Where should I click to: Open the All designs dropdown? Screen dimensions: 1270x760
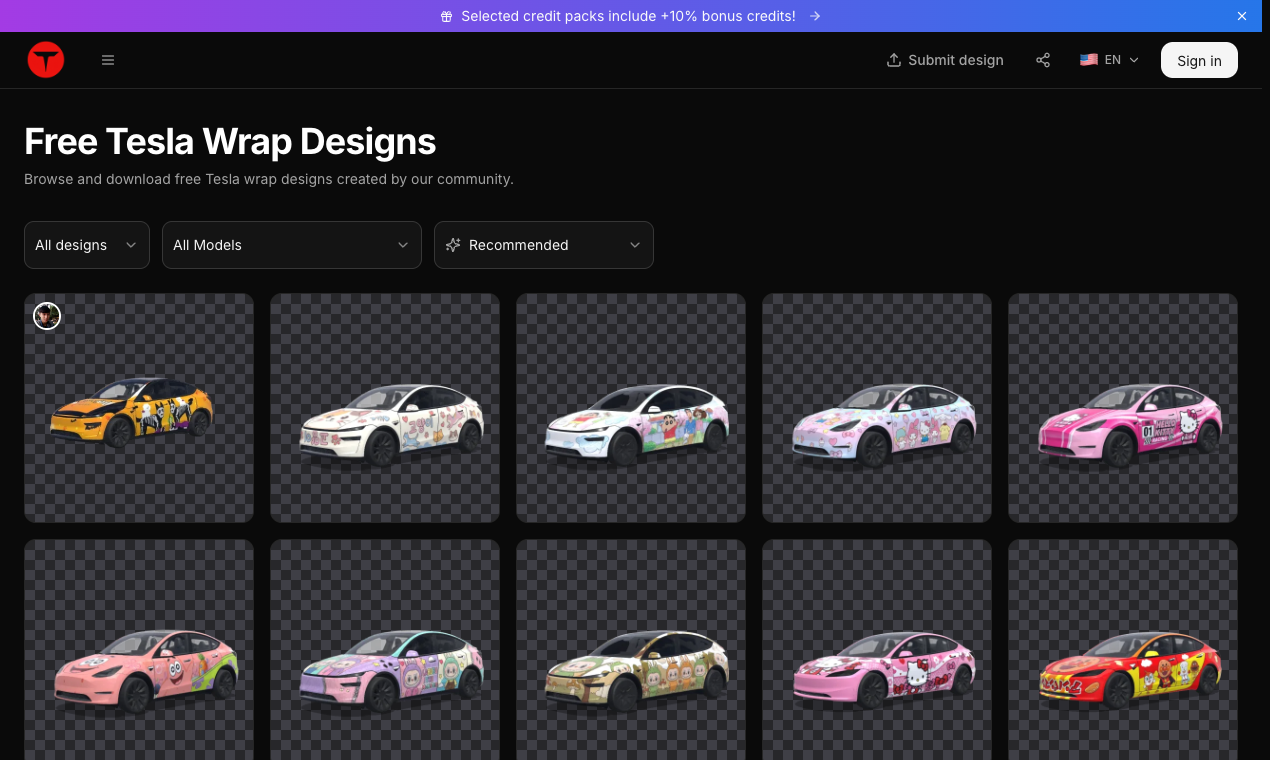(87, 245)
